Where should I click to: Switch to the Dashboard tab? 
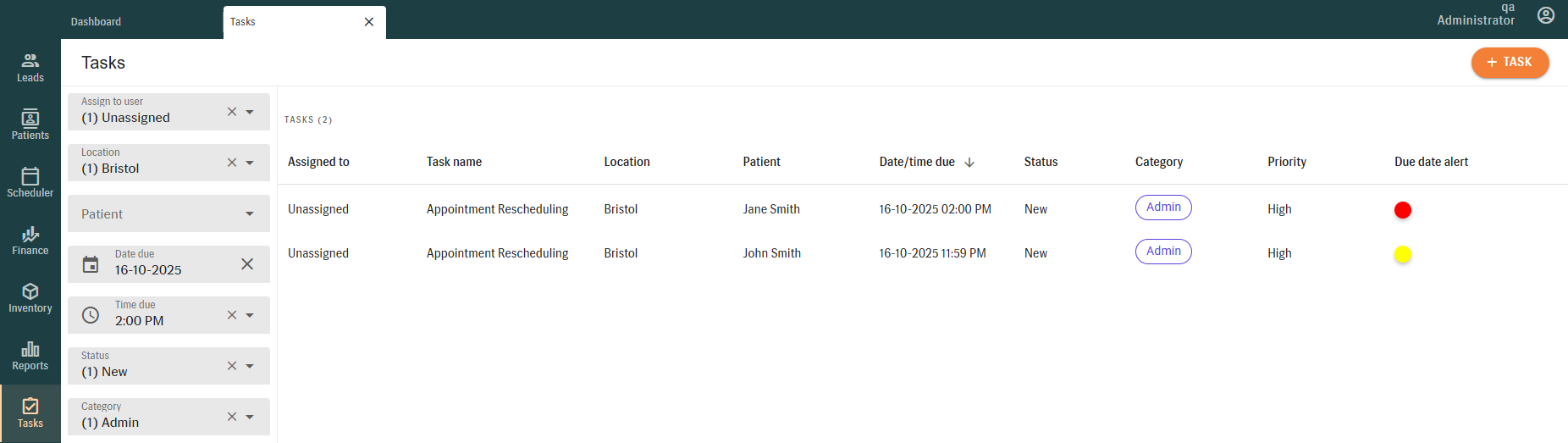96,21
